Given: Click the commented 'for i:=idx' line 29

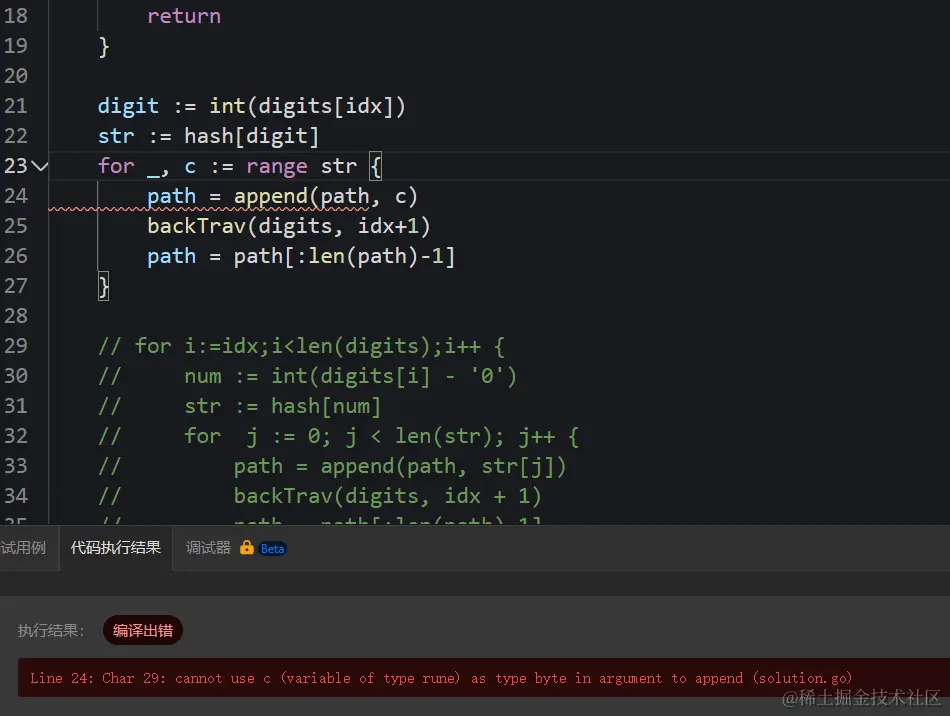Looking at the screenshot, I should (301, 346).
